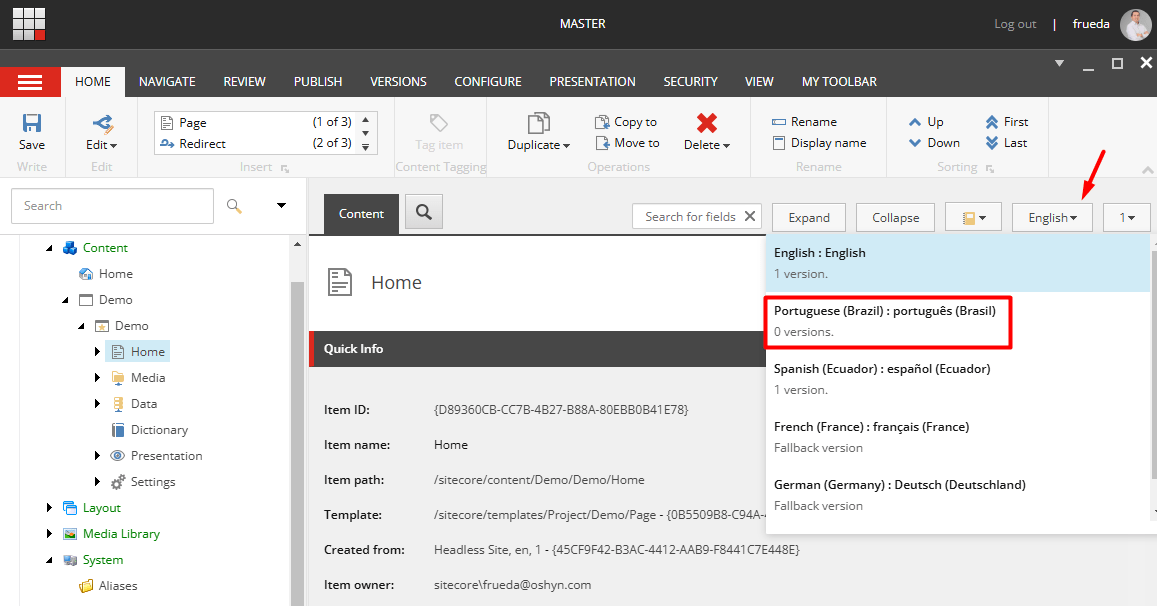Image resolution: width=1157 pixels, height=606 pixels.
Task: Switch to the REVIEW ribbon tab
Action: click(x=244, y=82)
